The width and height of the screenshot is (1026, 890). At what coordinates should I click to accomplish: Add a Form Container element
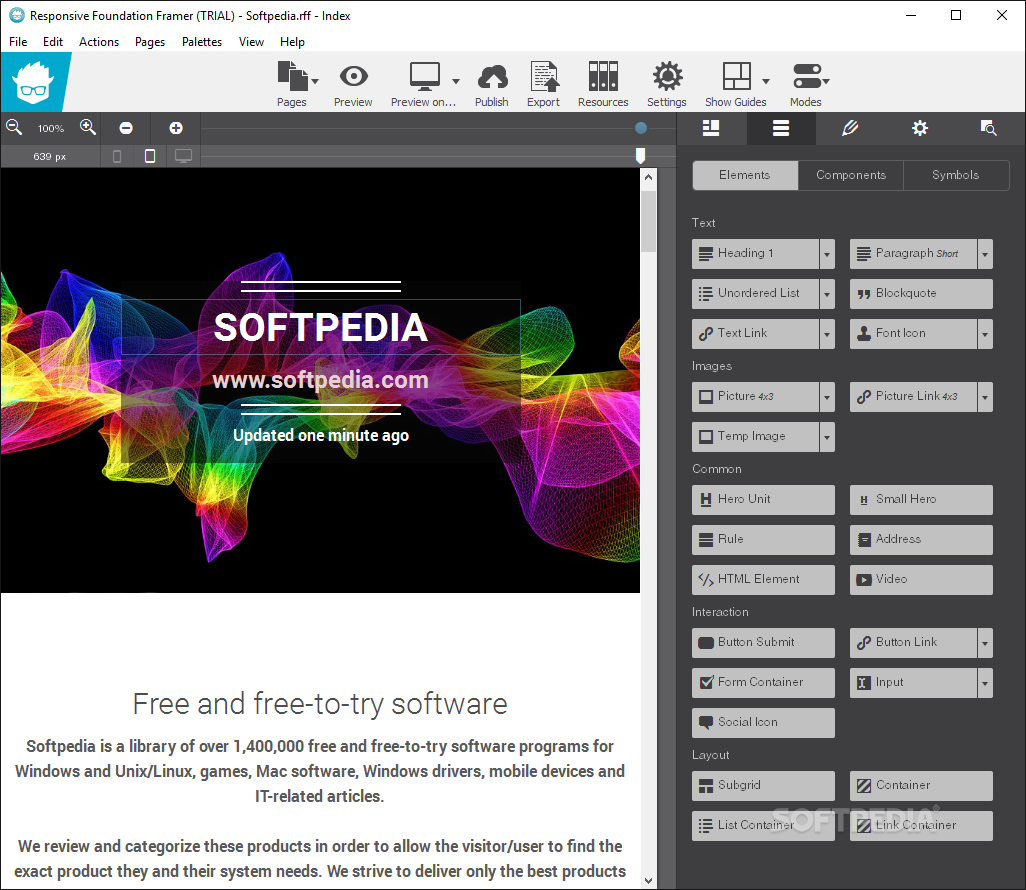click(x=763, y=683)
